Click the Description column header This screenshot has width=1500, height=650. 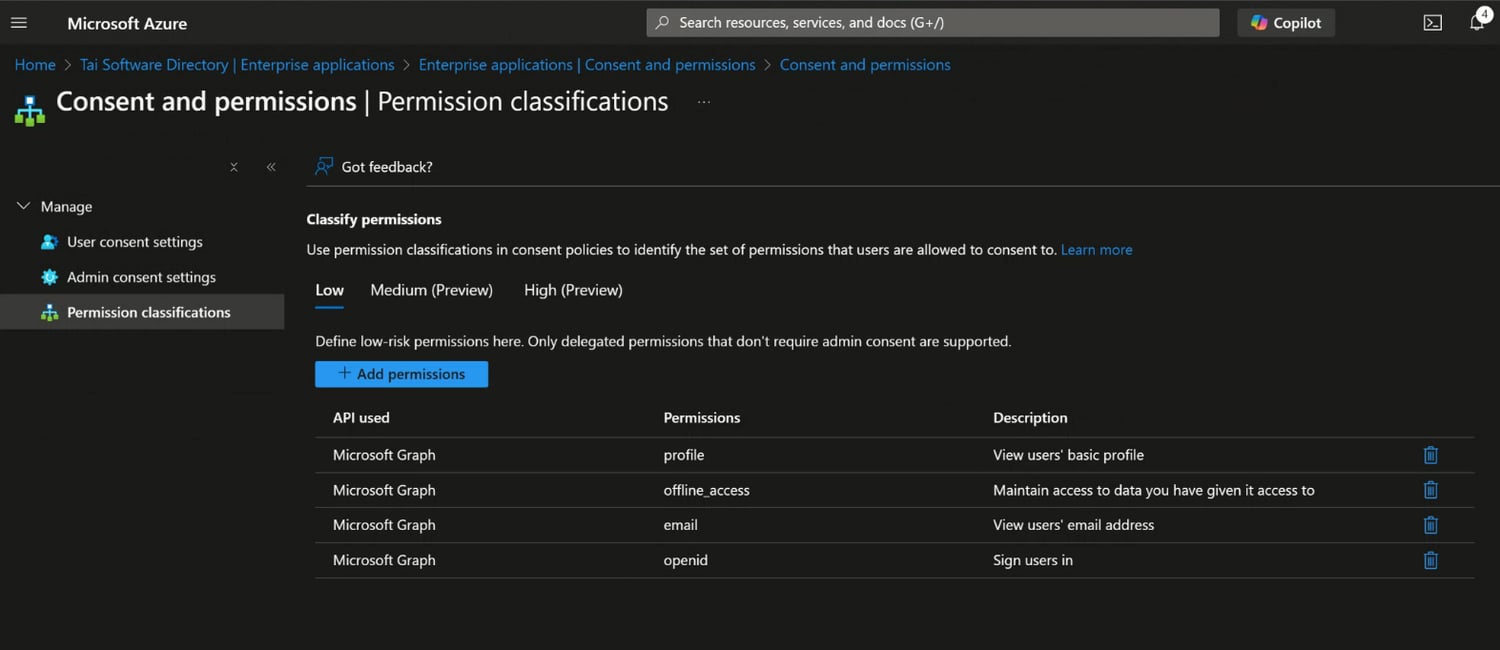coord(1030,418)
